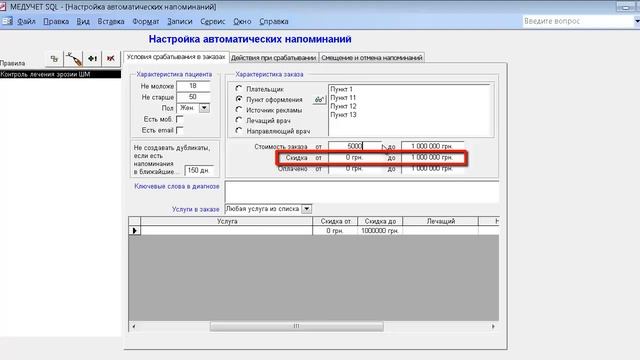Click the toolbar icon with black diamond
This screenshot has height=360, width=640.
click(x=93, y=59)
